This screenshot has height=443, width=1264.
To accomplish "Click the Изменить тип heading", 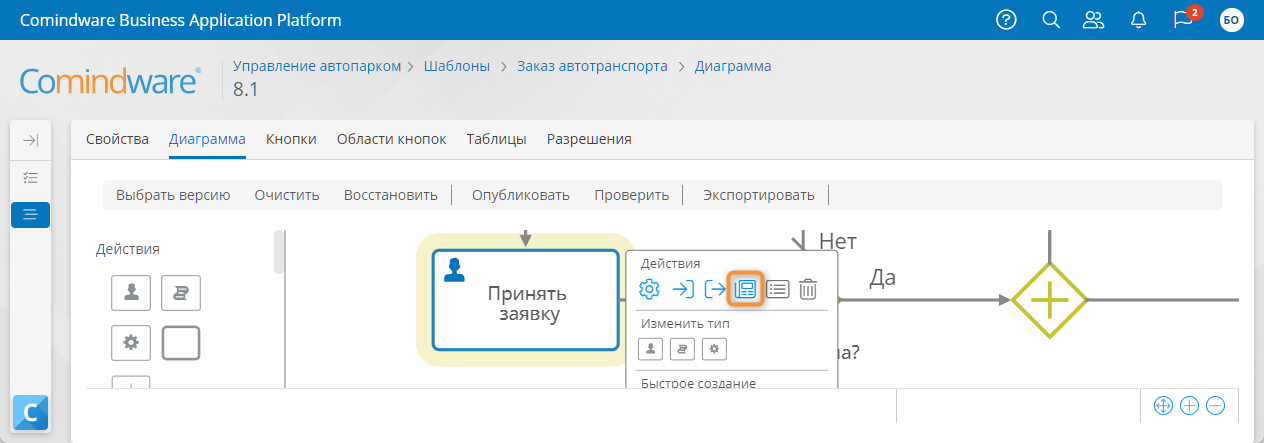I will pos(685,323).
